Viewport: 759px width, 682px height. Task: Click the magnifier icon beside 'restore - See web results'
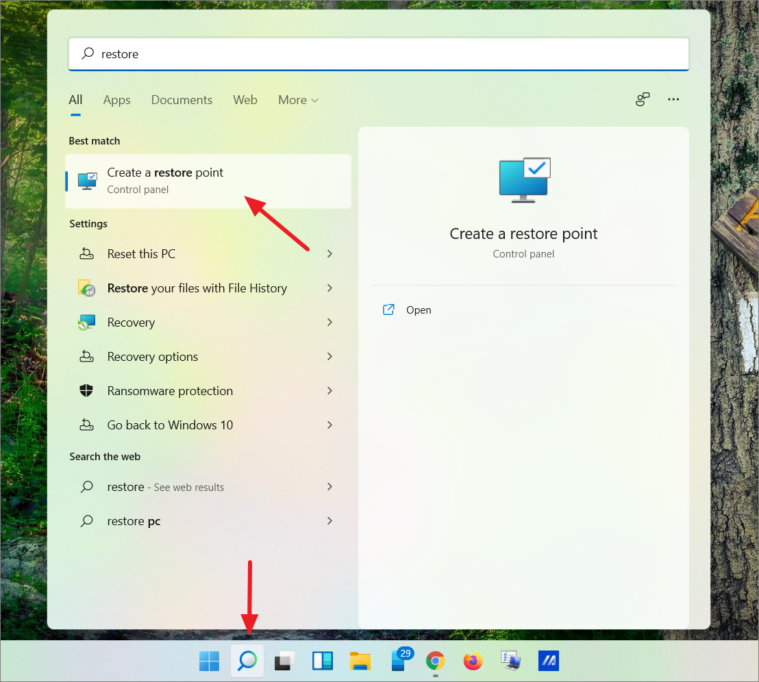87,486
